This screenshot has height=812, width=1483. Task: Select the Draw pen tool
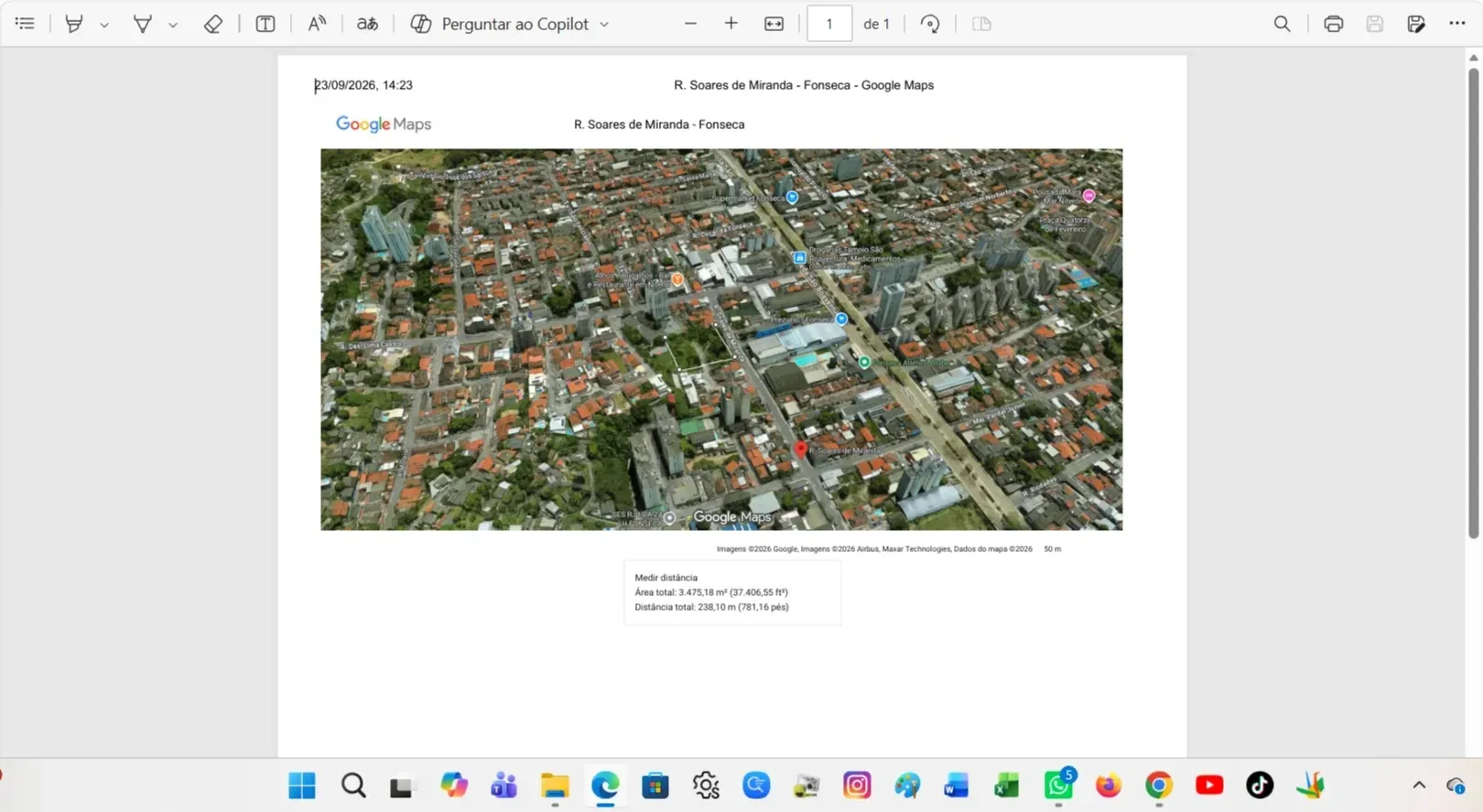tap(143, 24)
